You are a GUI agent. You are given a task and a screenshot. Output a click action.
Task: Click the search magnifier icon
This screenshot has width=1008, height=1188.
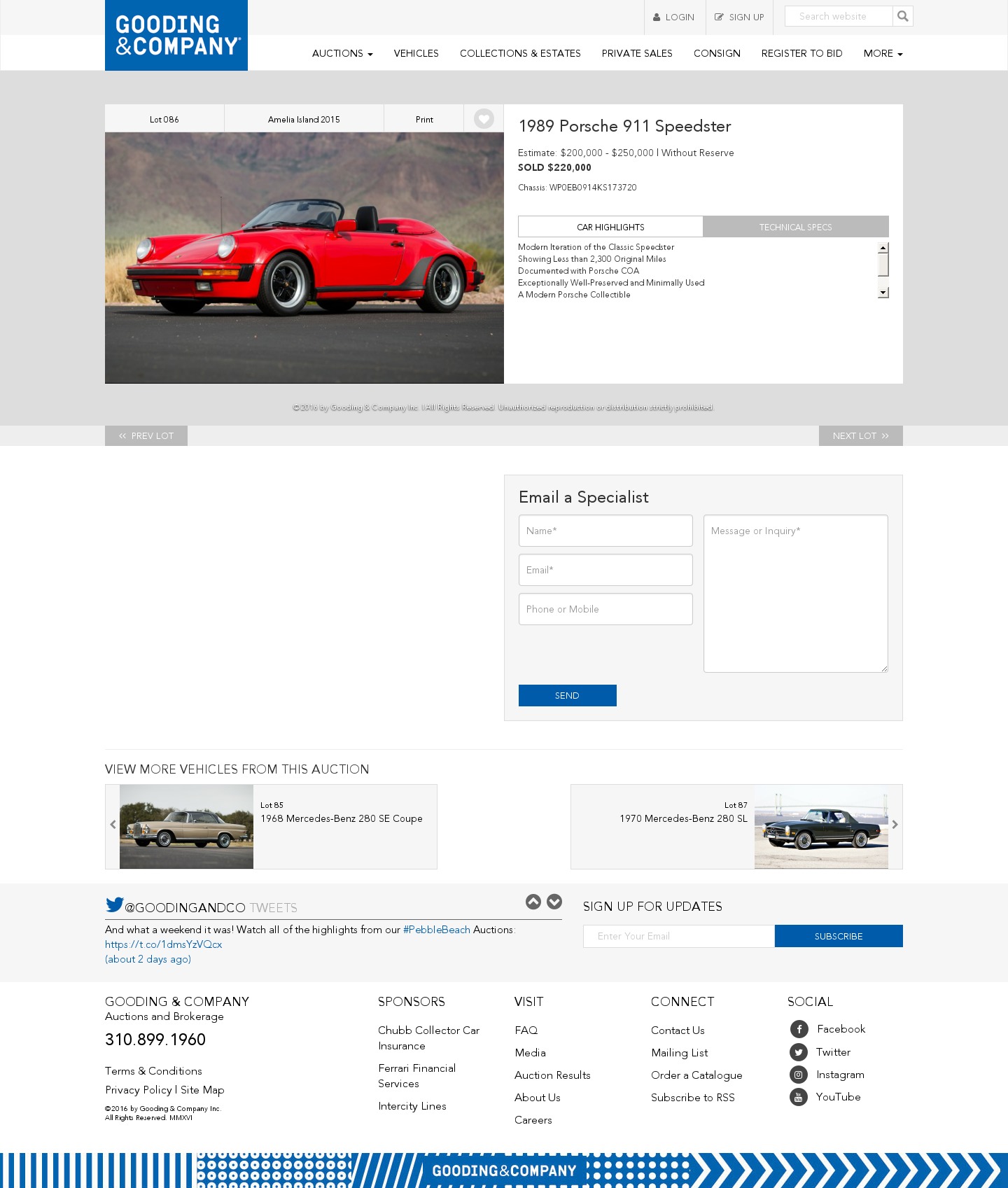[903, 16]
